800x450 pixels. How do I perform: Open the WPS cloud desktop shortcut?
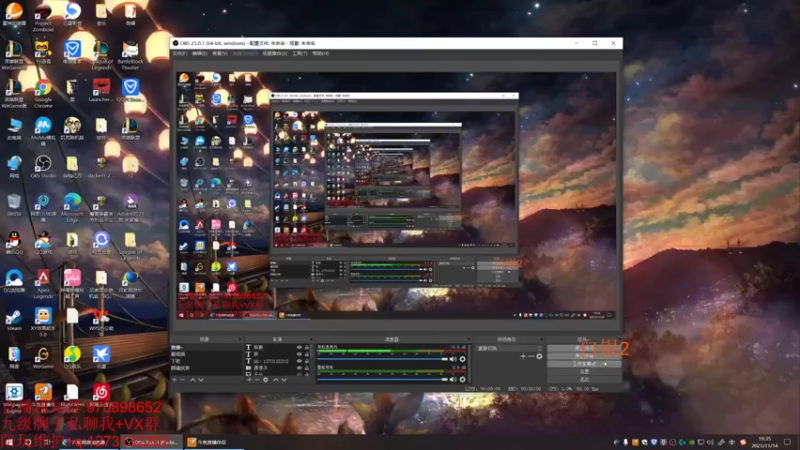tap(101, 320)
